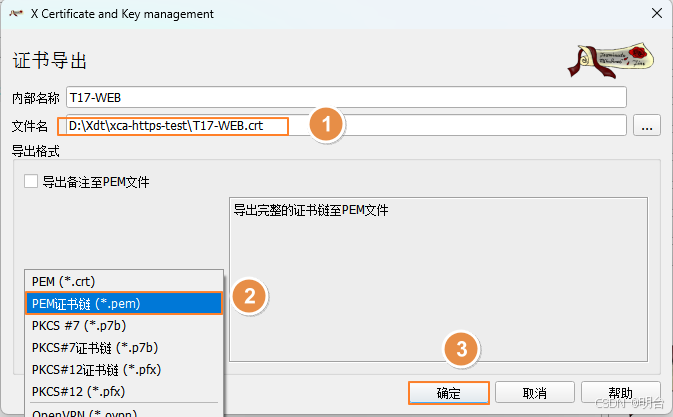This screenshot has height=417, width=673.
Task: Click the description text 导出完整的证书链至PEM文件
Action: pos(311,210)
